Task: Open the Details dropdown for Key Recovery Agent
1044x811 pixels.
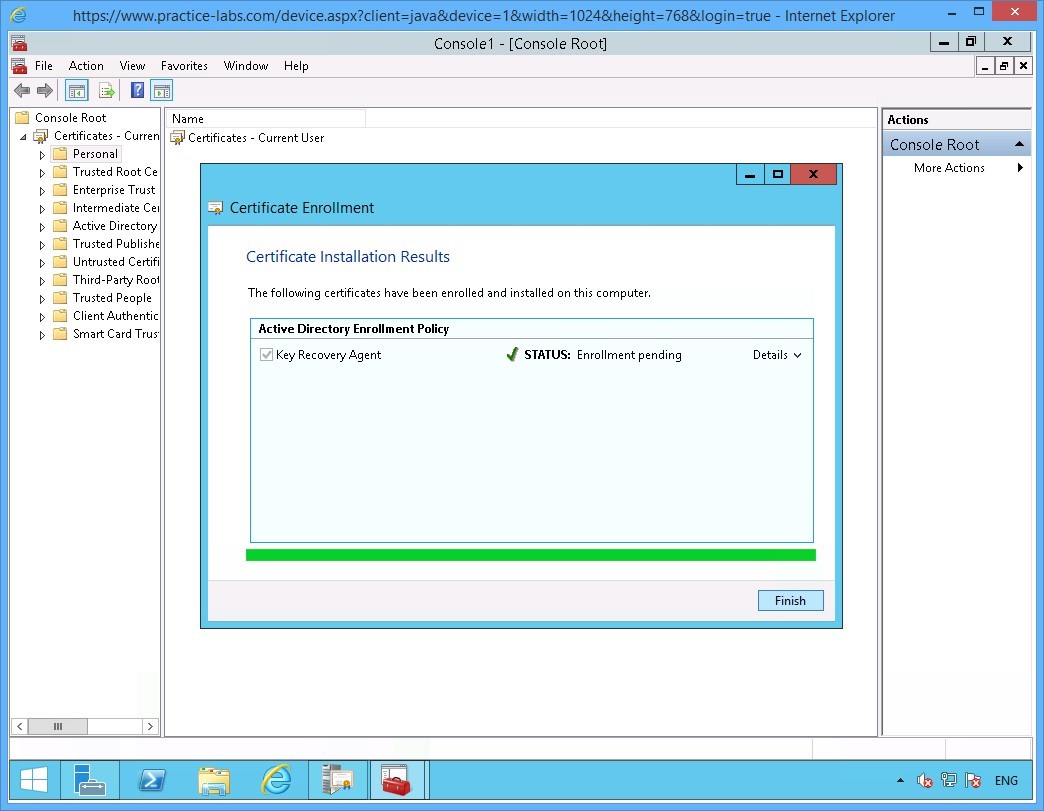Action: tap(777, 354)
